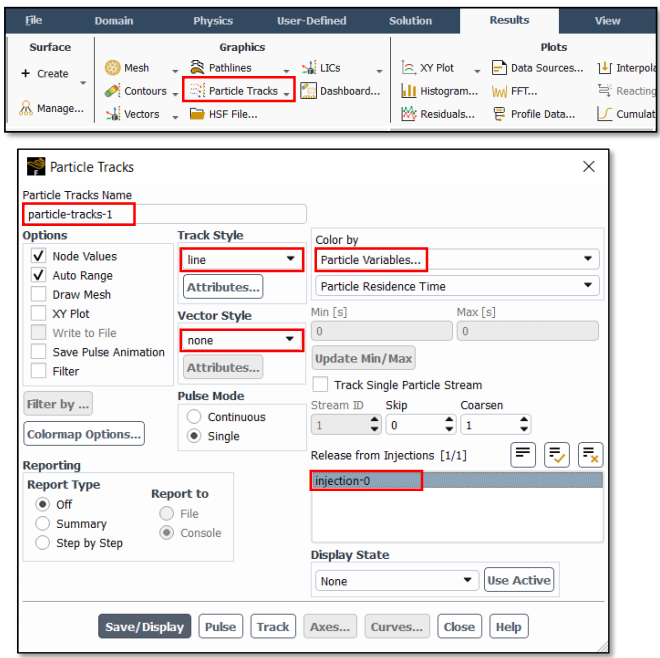Open the FFT plot tool

click(x=514, y=91)
